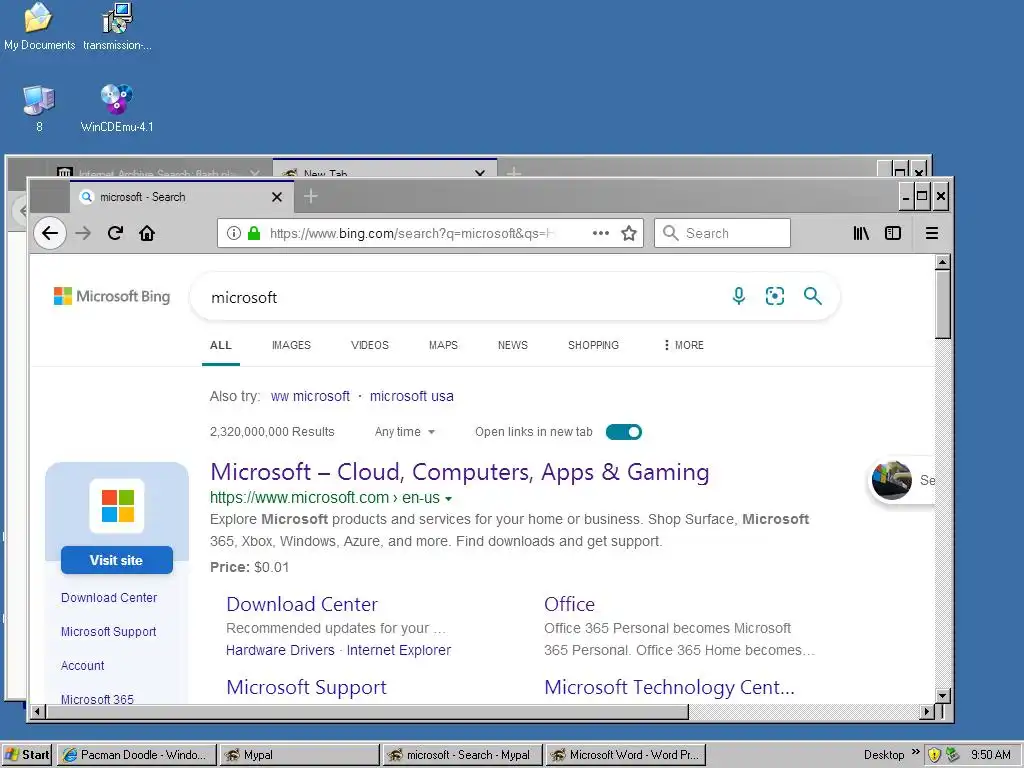The width and height of the screenshot is (1024, 768).
Task: Click the forward navigation arrow
Action: tap(83, 233)
